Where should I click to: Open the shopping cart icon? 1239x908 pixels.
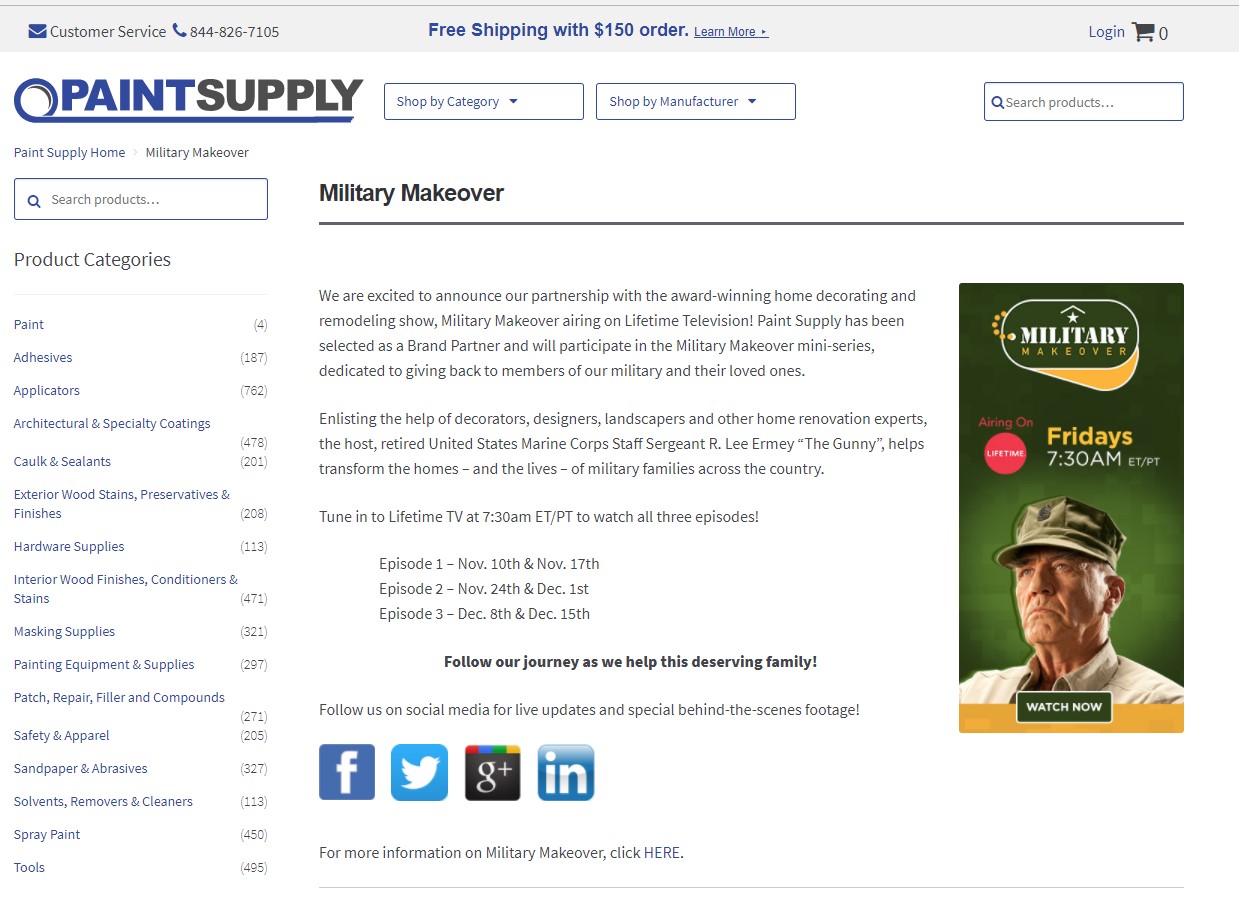coord(1142,32)
